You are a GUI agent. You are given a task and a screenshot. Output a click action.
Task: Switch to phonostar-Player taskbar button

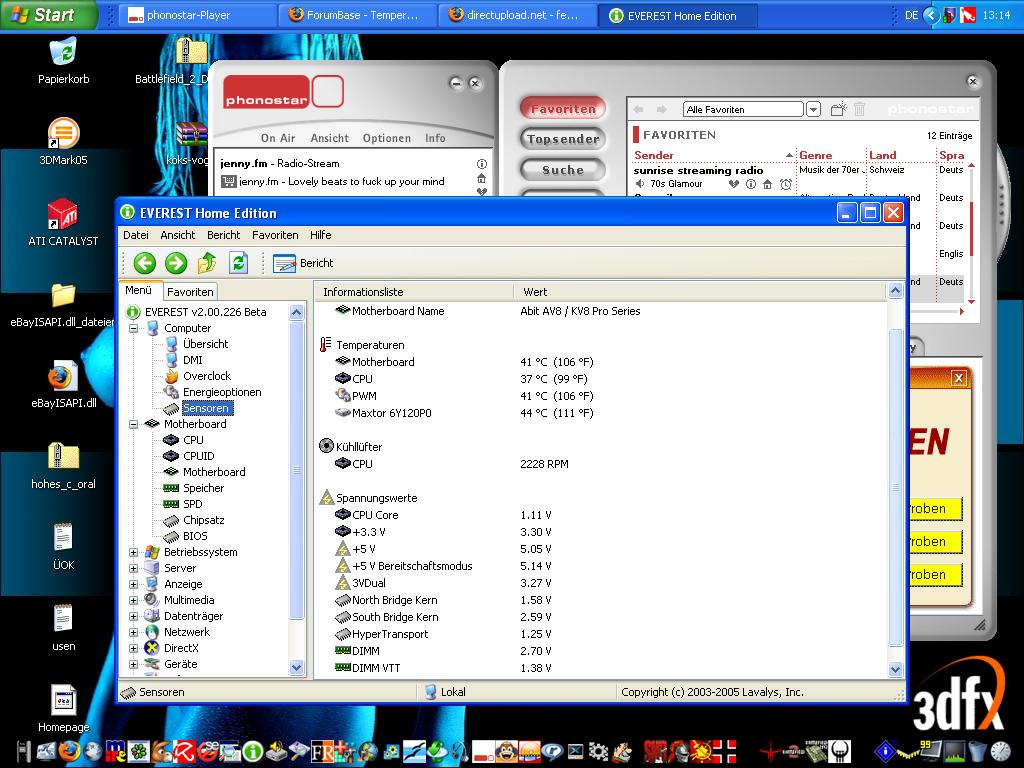pos(197,15)
